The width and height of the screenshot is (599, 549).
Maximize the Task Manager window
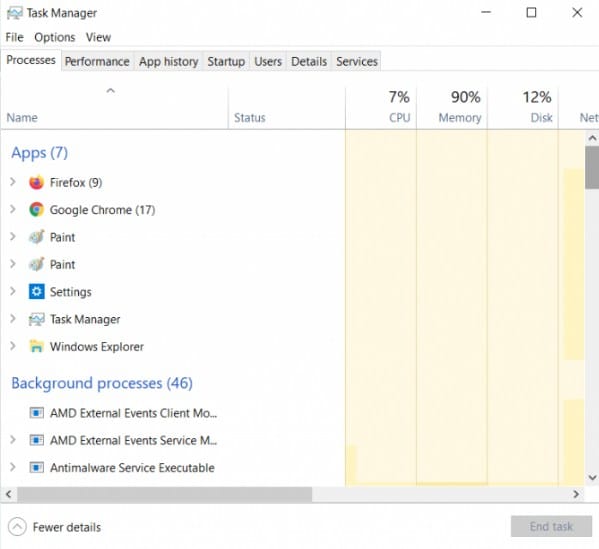click(x=531, y=13)
